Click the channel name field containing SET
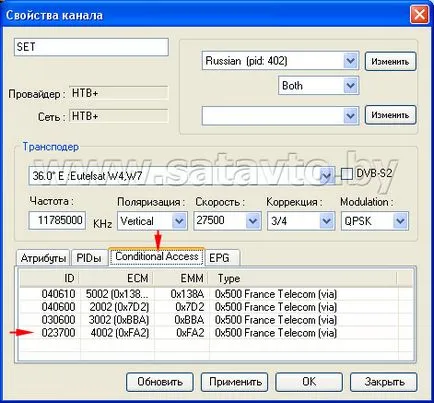Image resolution: width=434 pixels, height=403 pixels. tap(91, 47)
